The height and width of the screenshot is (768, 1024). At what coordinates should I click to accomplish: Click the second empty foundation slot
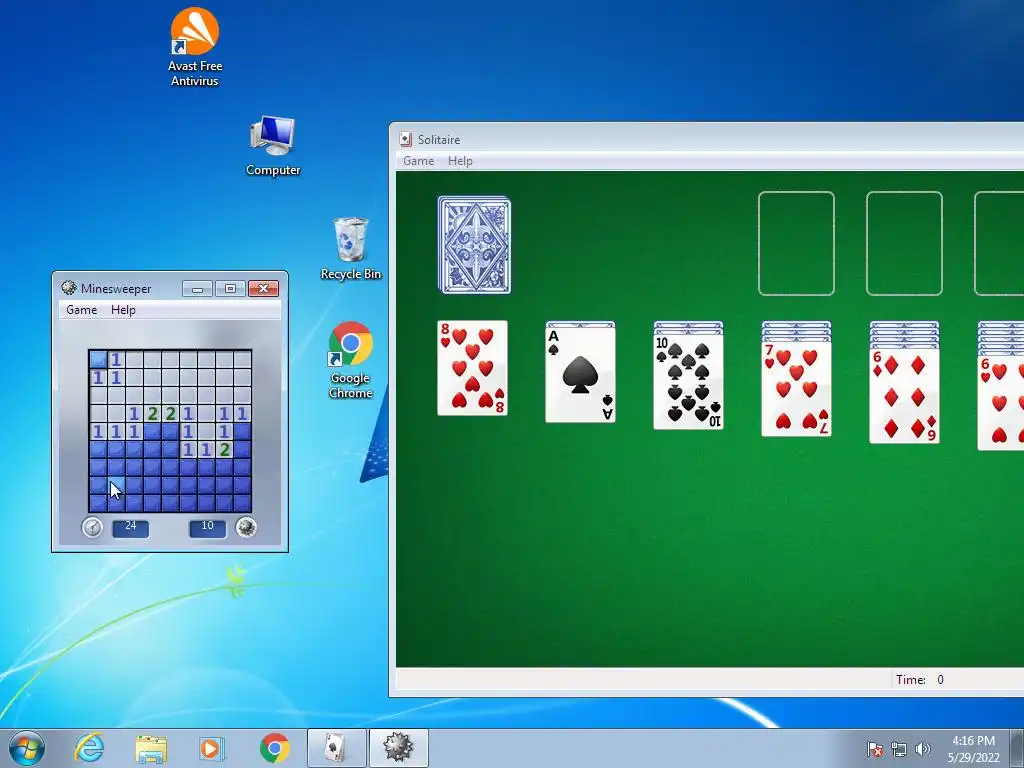tap(904, 244)
